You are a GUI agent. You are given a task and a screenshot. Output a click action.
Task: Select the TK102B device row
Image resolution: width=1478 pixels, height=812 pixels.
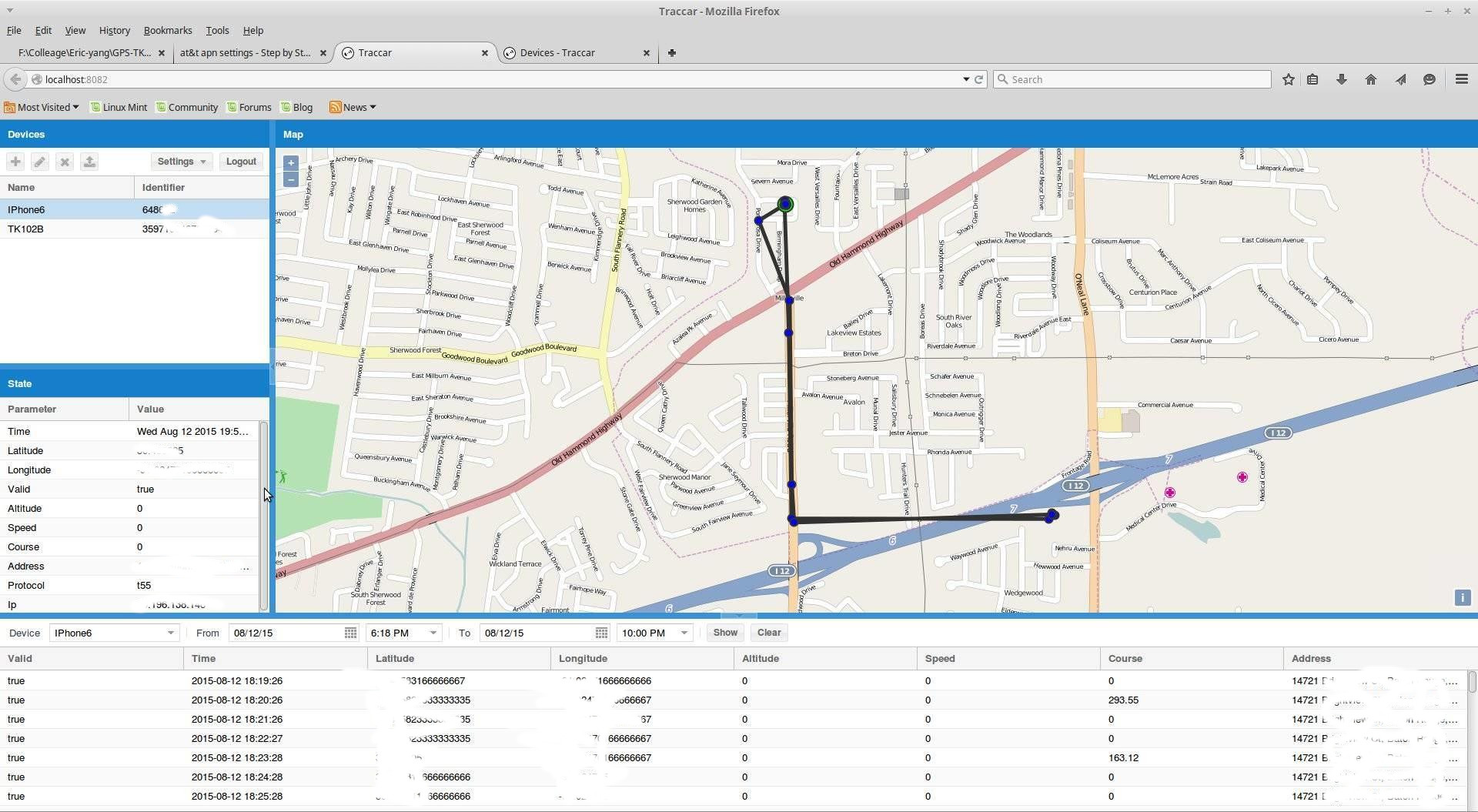coord(135,229)
